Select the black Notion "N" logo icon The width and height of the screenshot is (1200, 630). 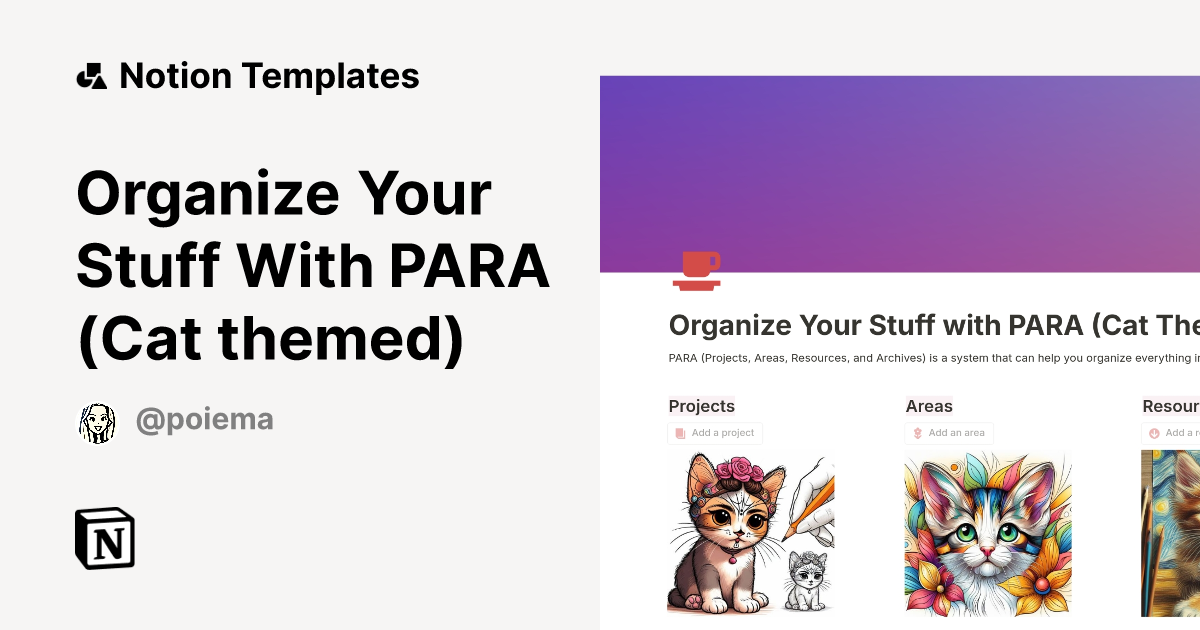[105, 538]
